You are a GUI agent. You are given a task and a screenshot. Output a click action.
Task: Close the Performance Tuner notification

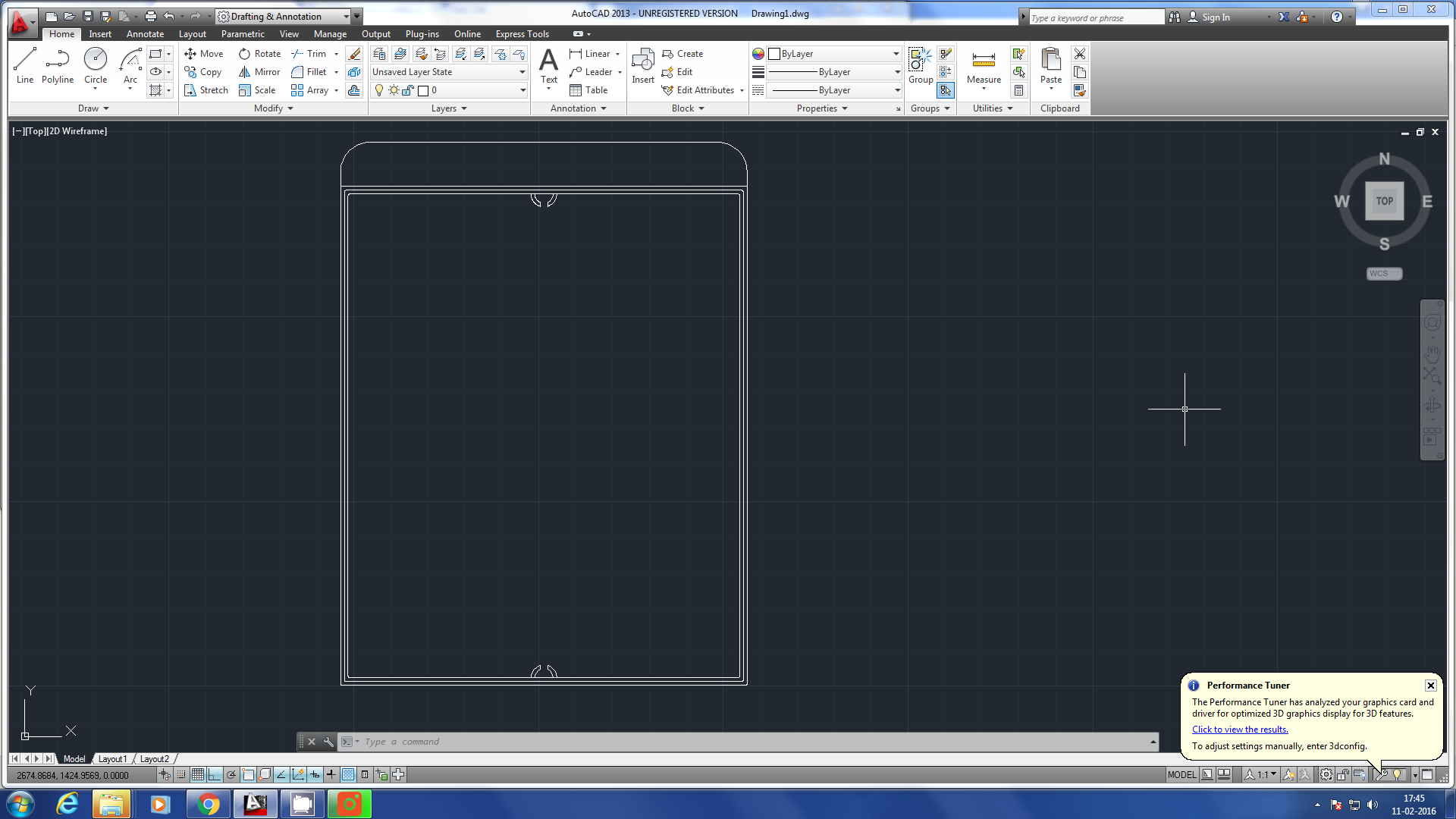[1431, 686]
